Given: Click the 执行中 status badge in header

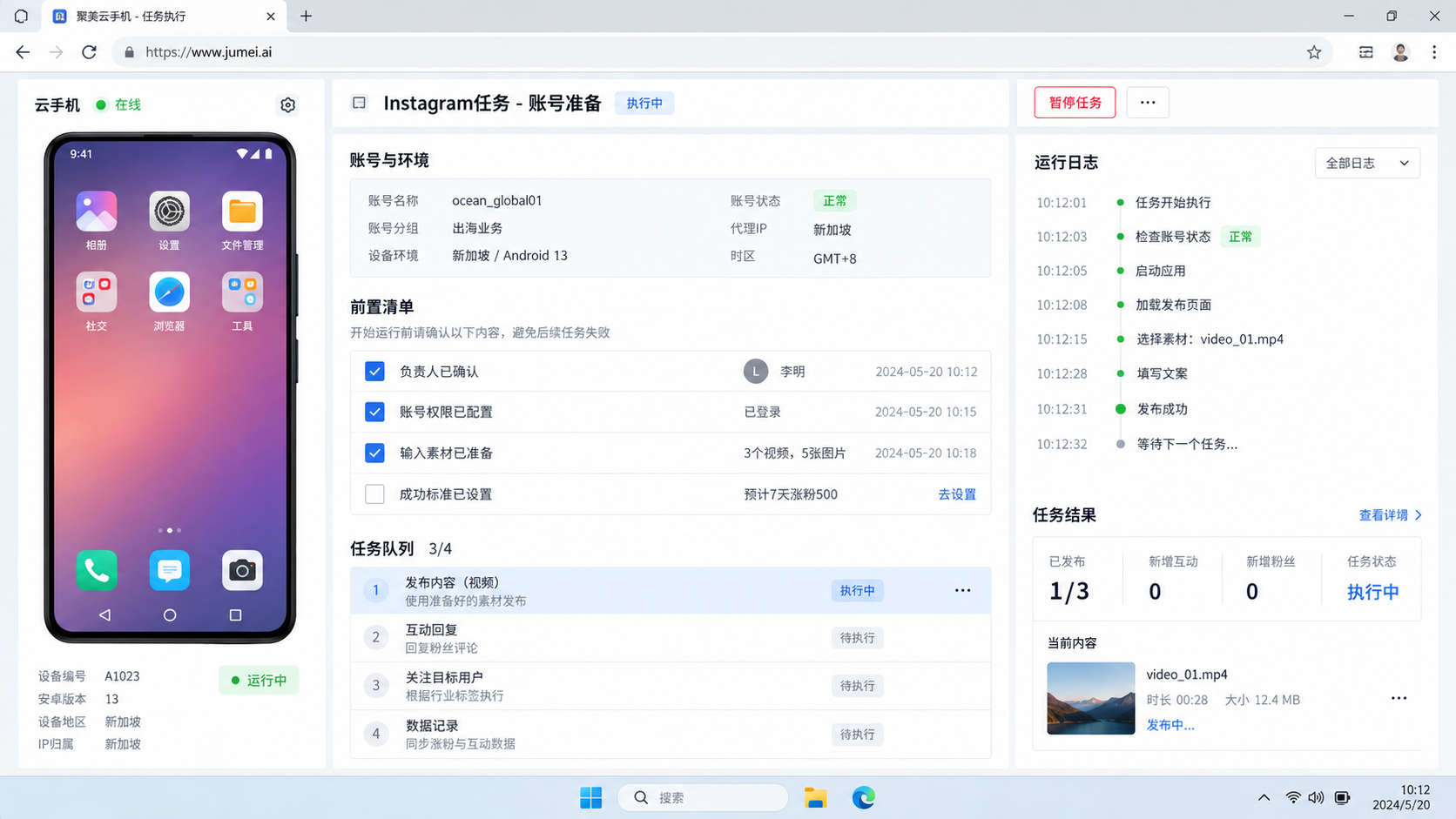Looking at the screenshot, I should point(644,103).
